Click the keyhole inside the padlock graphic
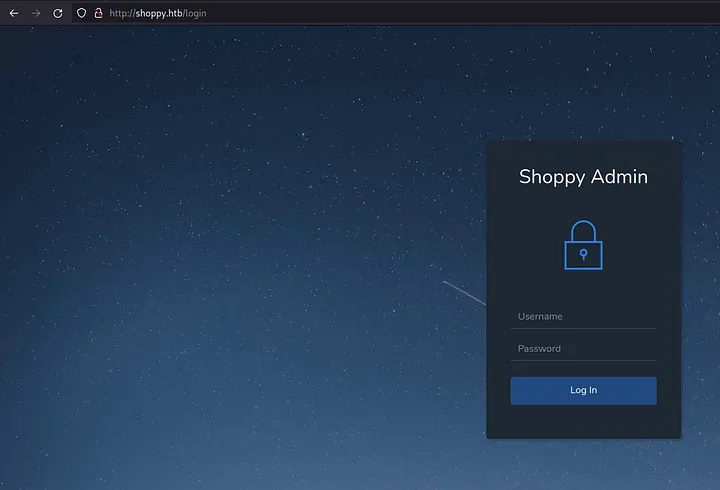 583,254
